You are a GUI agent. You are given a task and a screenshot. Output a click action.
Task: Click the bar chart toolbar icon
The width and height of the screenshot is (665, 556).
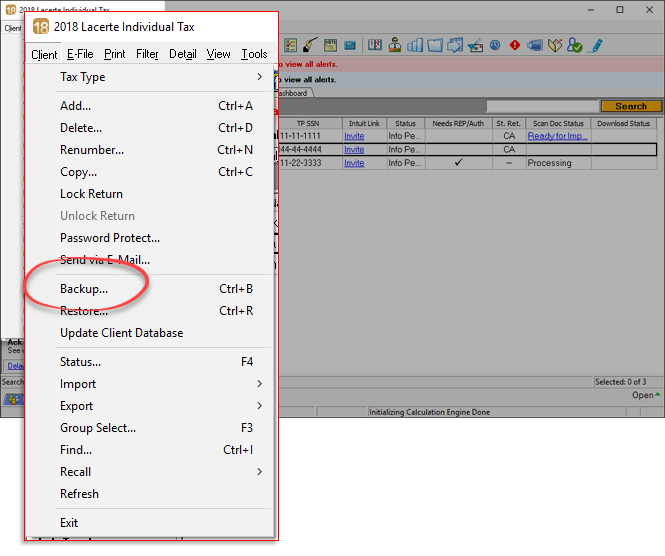click(415, 45)
